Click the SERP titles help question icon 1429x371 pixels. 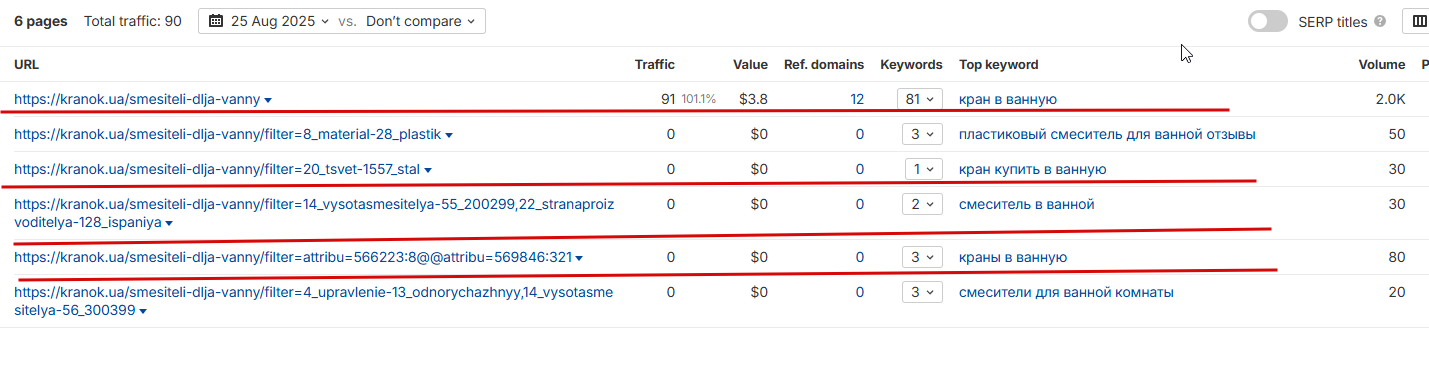1380,21
